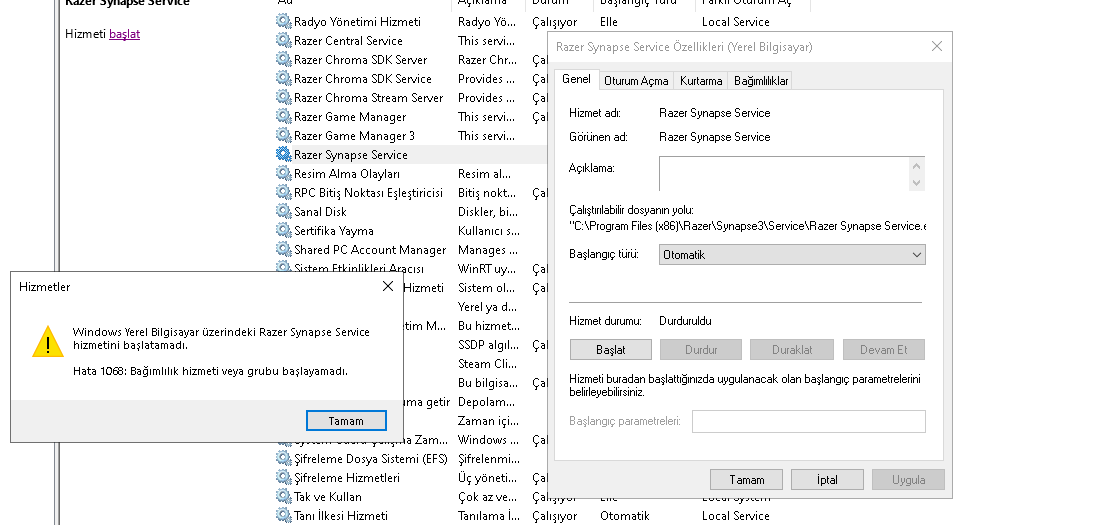
Task: Click the Başlat button in properties
Action: click(x=610, y=350)
